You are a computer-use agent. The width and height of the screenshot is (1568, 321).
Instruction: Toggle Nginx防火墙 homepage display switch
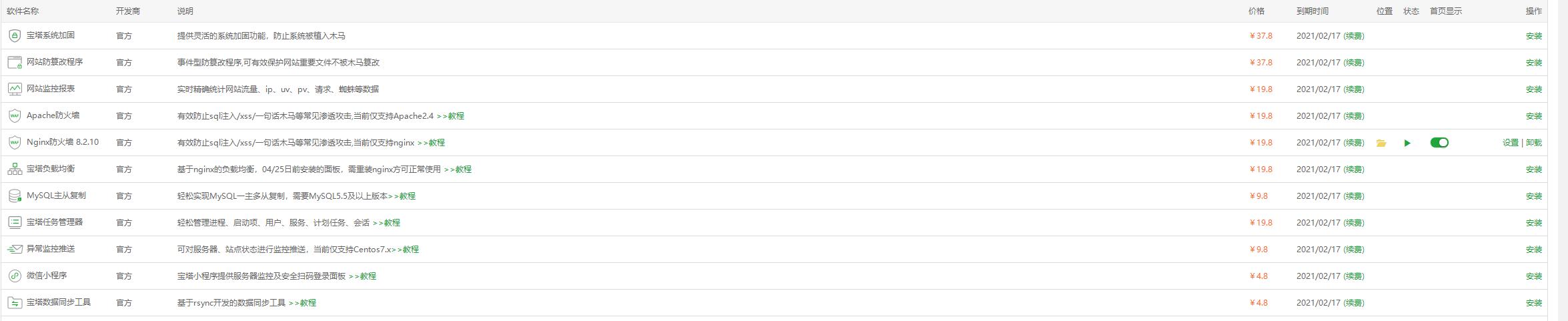1439,143
